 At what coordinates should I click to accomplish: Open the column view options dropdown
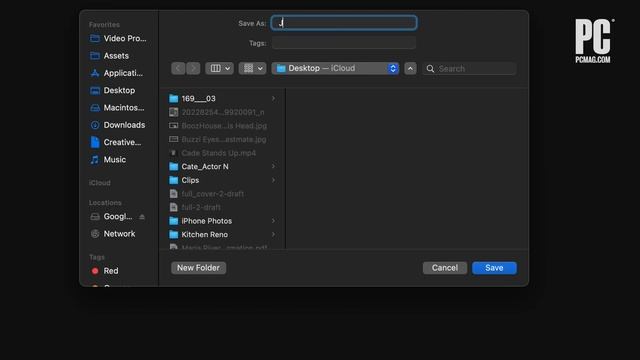[x=220, y=68]
